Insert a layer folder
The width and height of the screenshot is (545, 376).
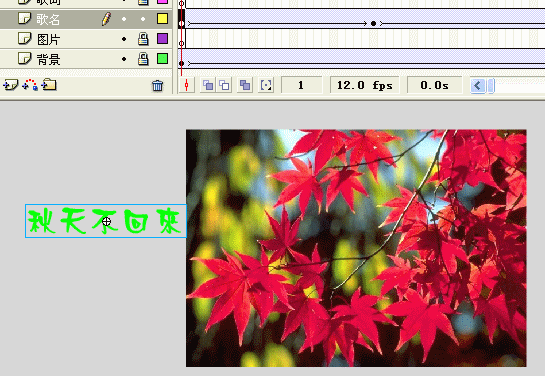point(49,85)
